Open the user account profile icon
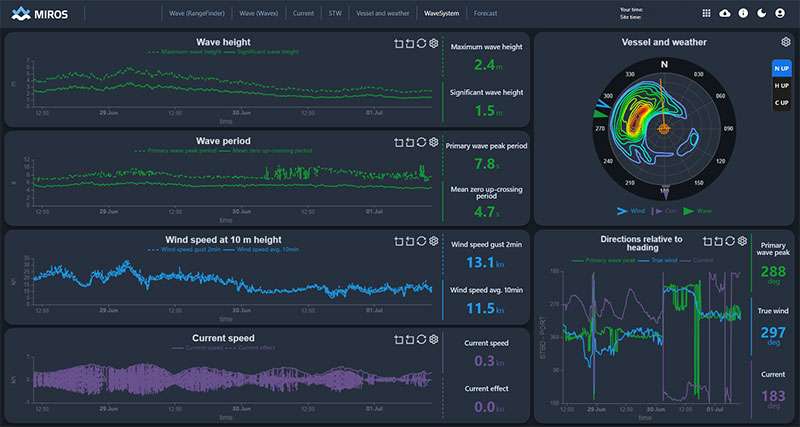The image size is (800, 427). (780, 14)
